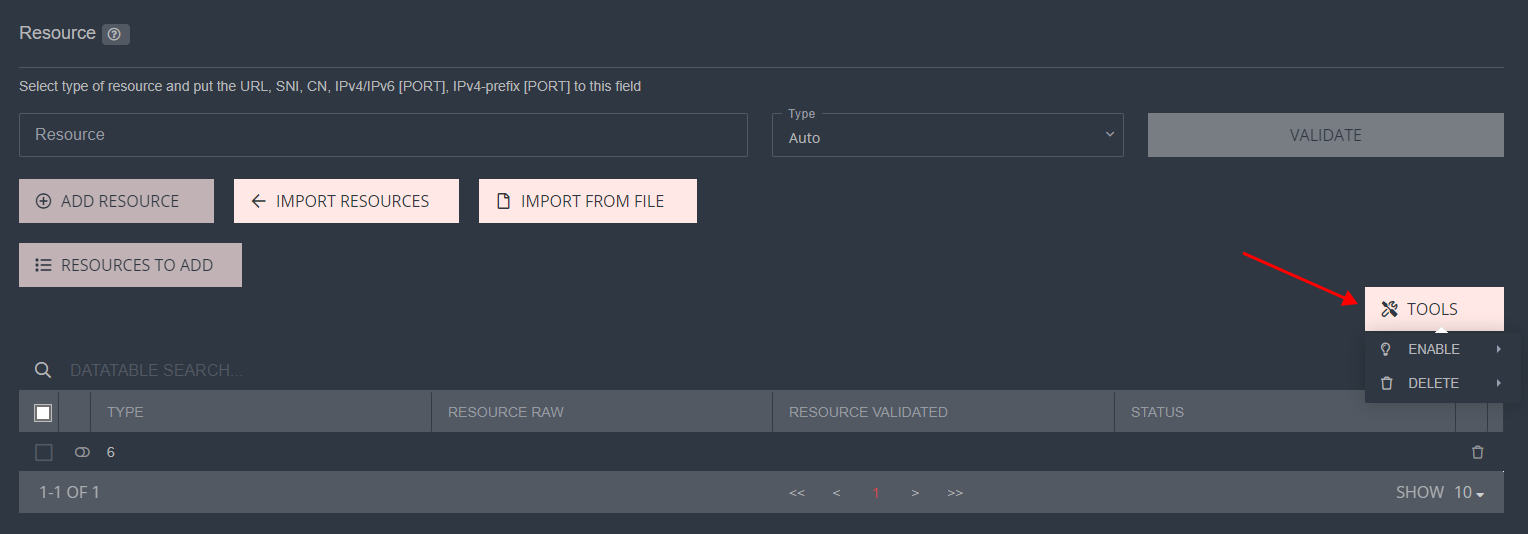The image size is (1528, 534).
Task: Click the help question mark icon beside Resource
Action: pyautogui.click(x=116, y=35)
